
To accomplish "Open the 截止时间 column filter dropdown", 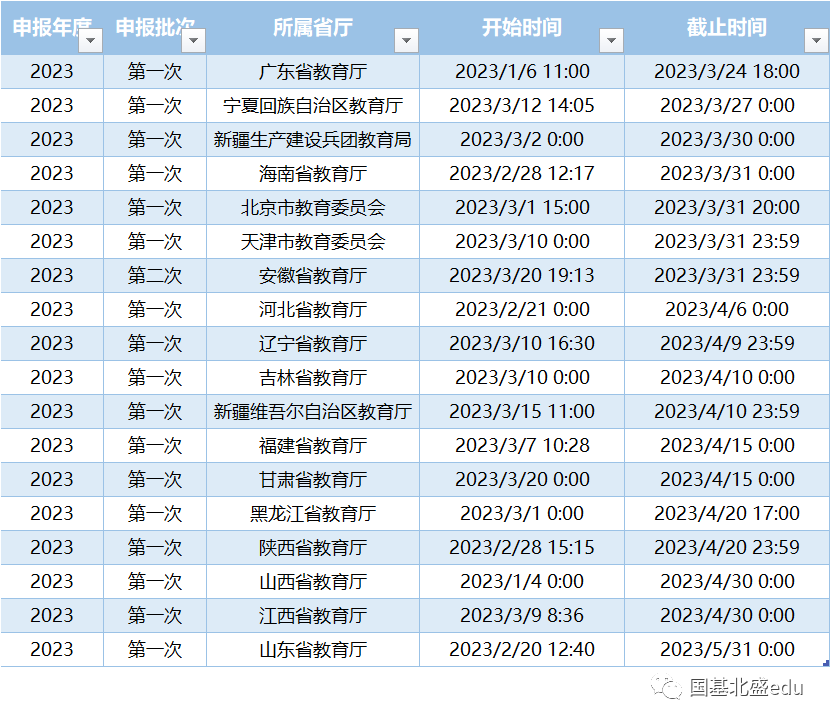I will coord(815,40).
